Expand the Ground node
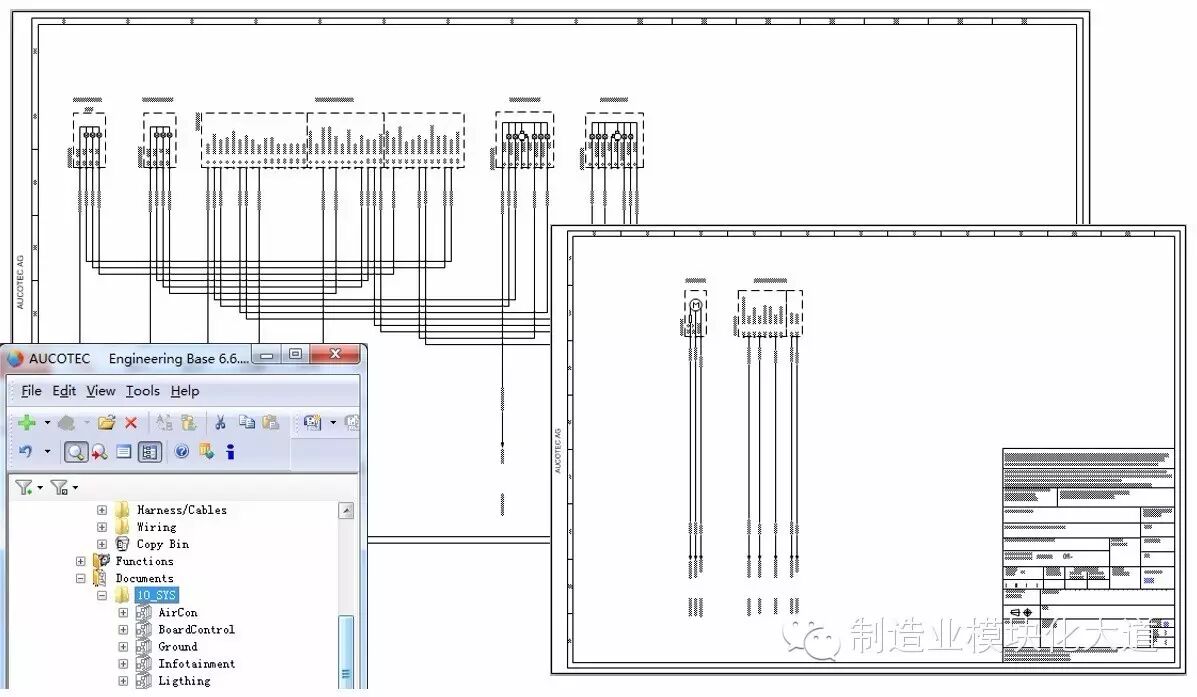The width and height of the screenshot is (1197, 697). (123, 647)
